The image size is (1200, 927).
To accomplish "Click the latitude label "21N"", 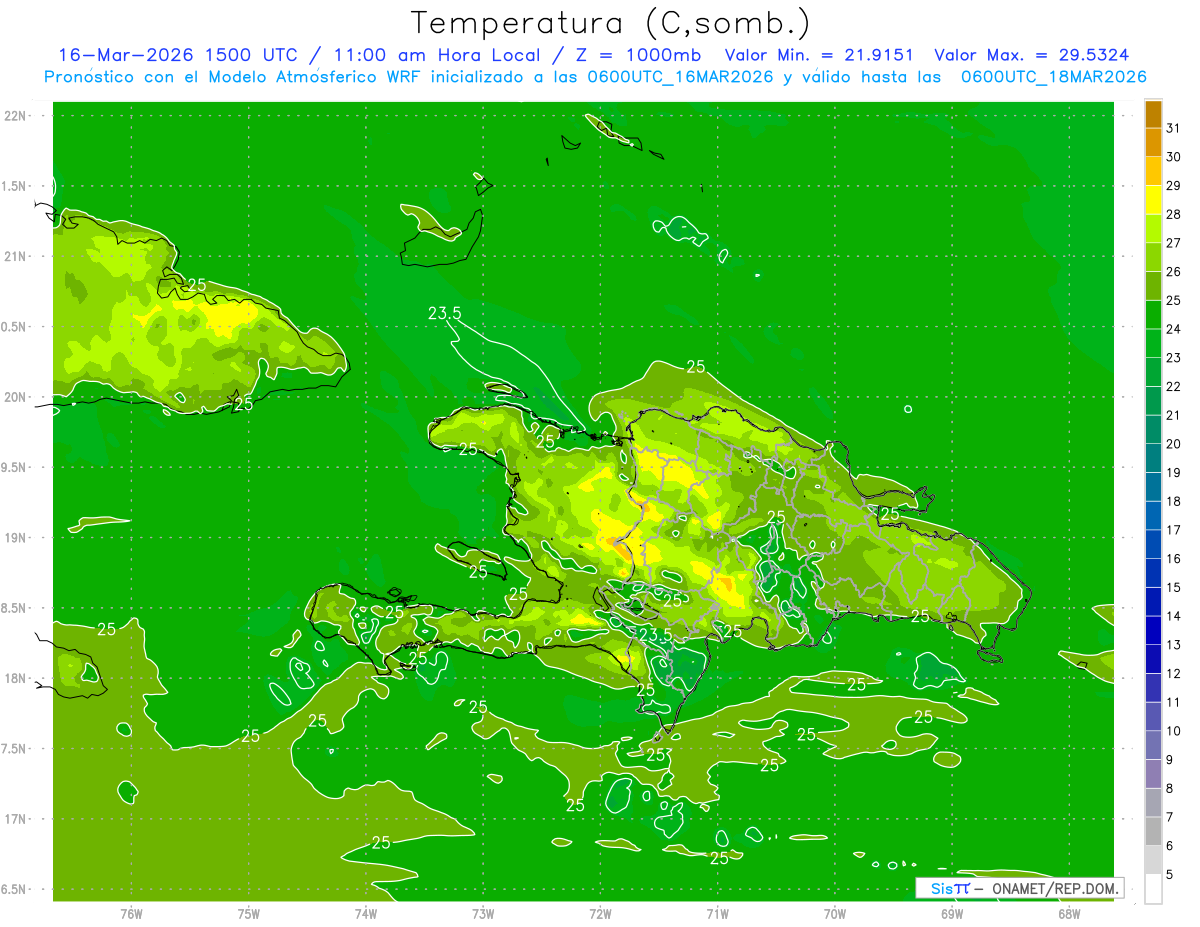I will (16, 256).
